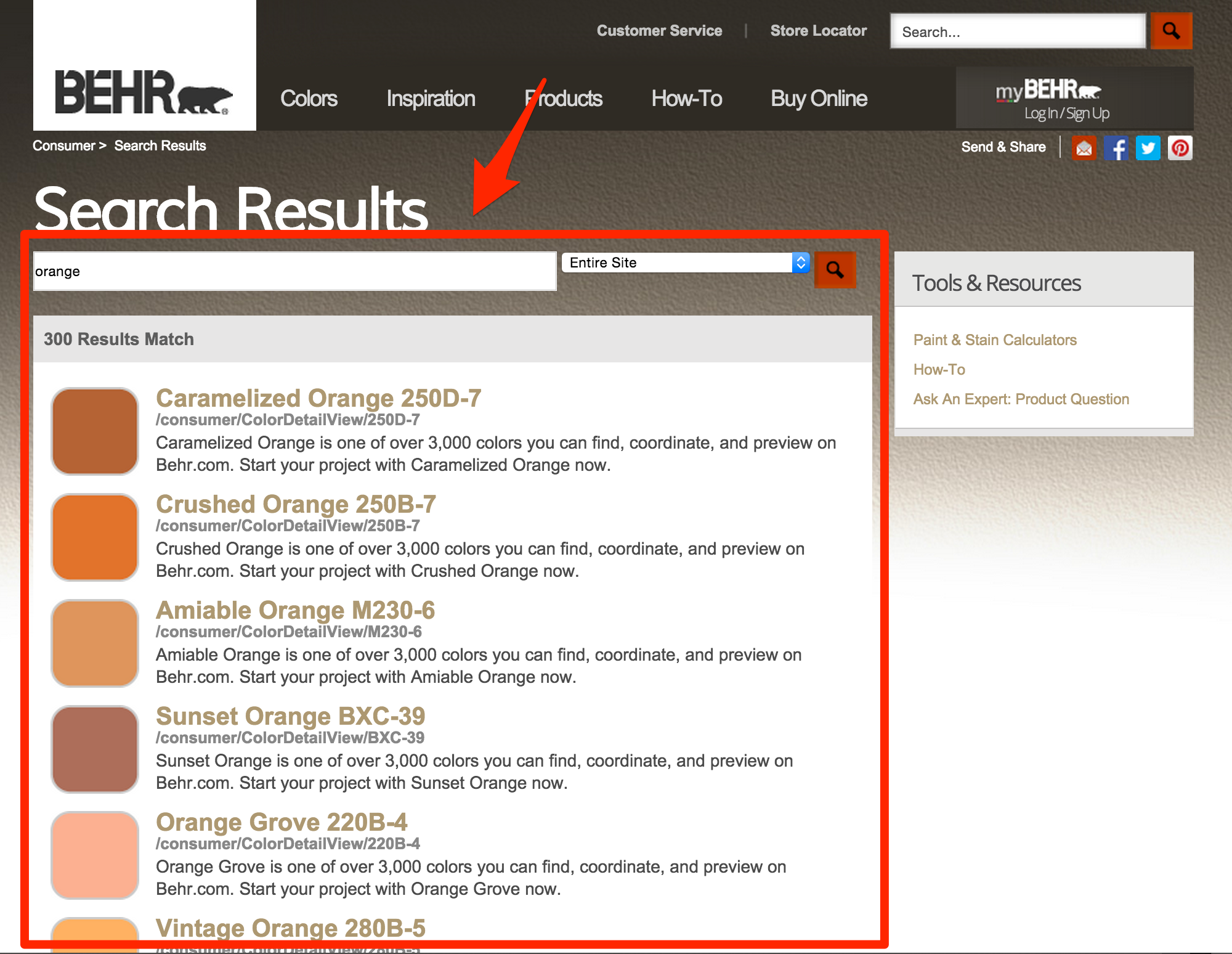Open the How-To navigation menu
Screen dimensions: 1232x954
(686, 99)
